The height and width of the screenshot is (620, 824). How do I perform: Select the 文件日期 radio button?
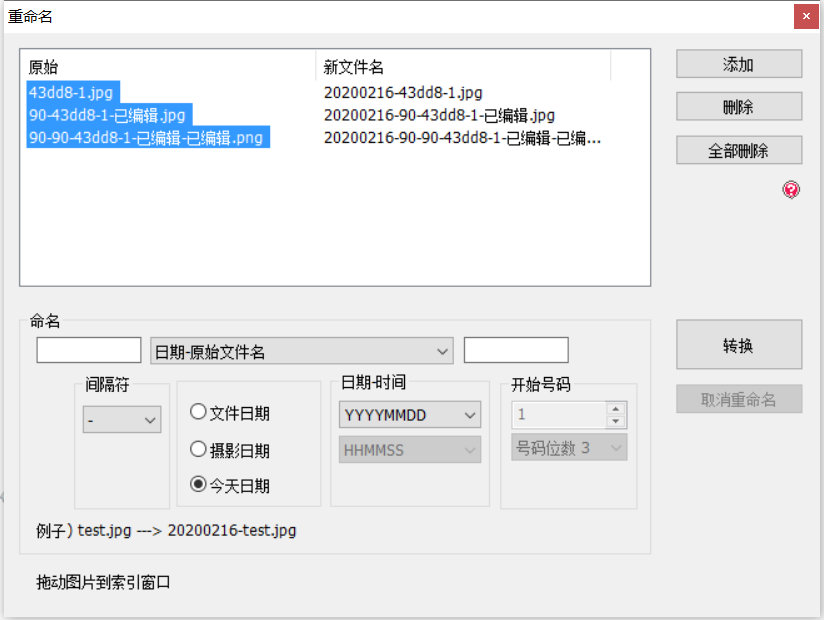coord(198,412)
